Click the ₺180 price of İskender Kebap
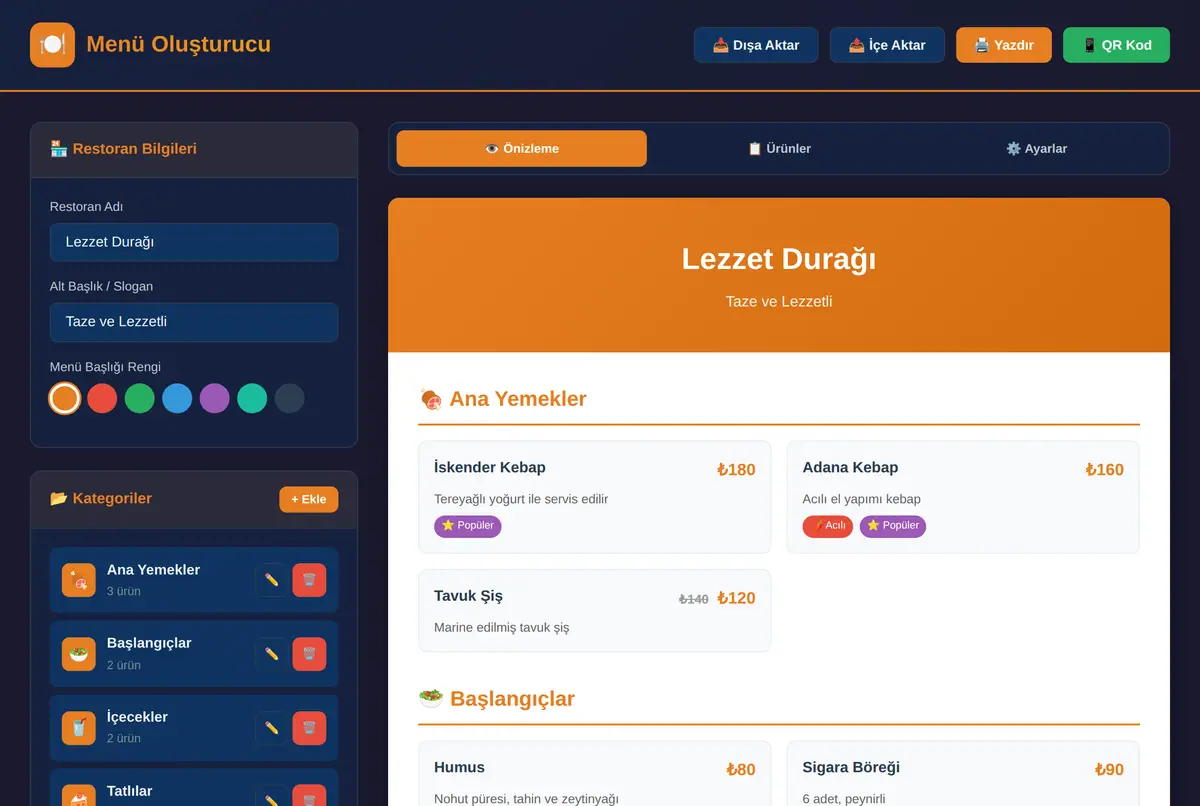The image size is (1200, 806). (x=736, y=469)
